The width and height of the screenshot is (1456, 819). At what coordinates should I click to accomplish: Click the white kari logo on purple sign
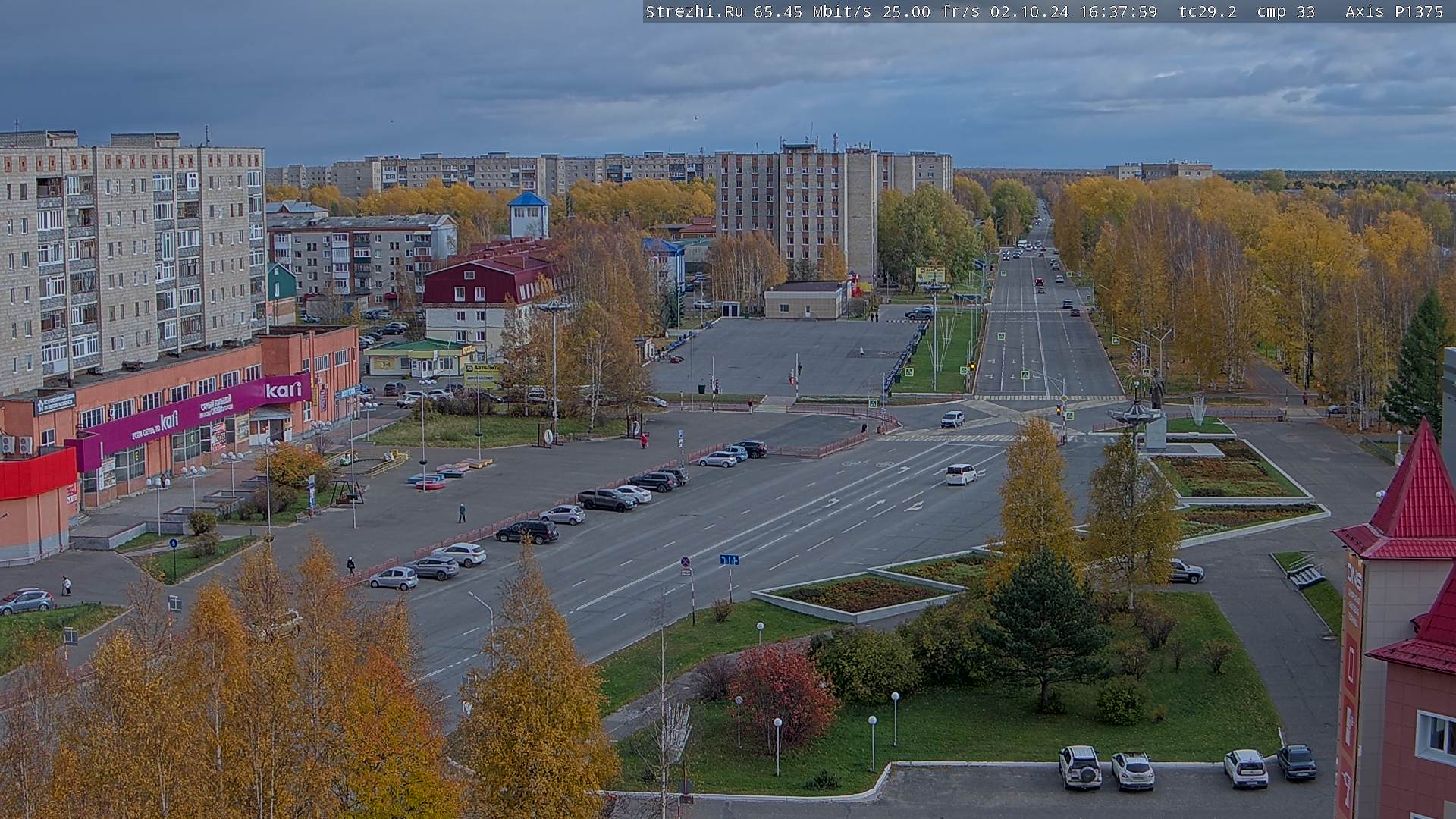tap(283, 391)
